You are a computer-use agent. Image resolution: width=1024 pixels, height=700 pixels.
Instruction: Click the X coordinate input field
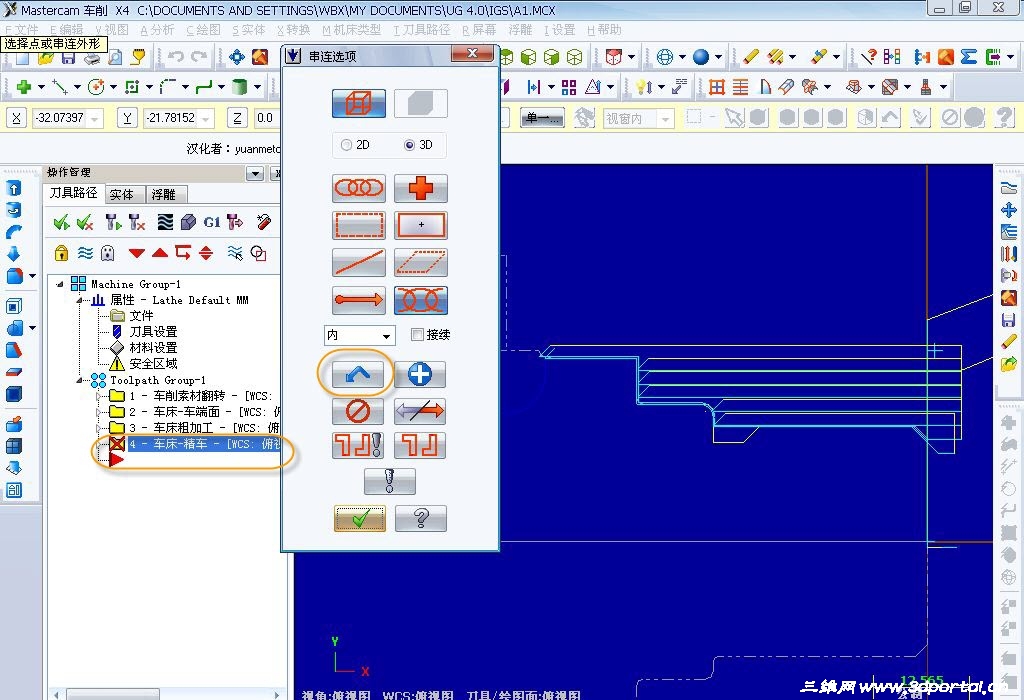pos(68,118)
